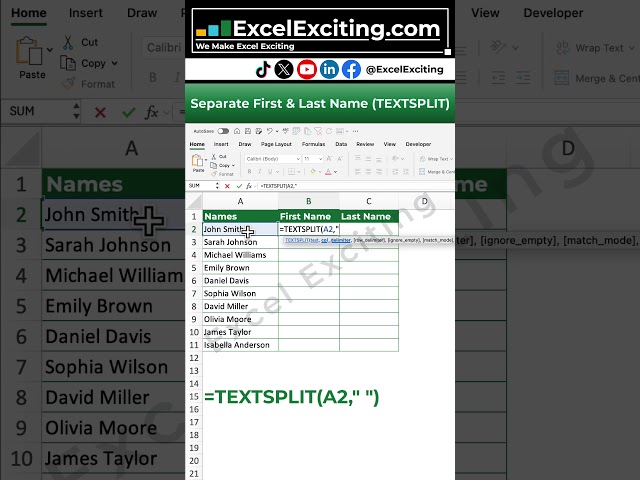The image size is (640, 480).
Task: Click the large green checkmark in the background formula bar
Action: [x=129, y=112]
